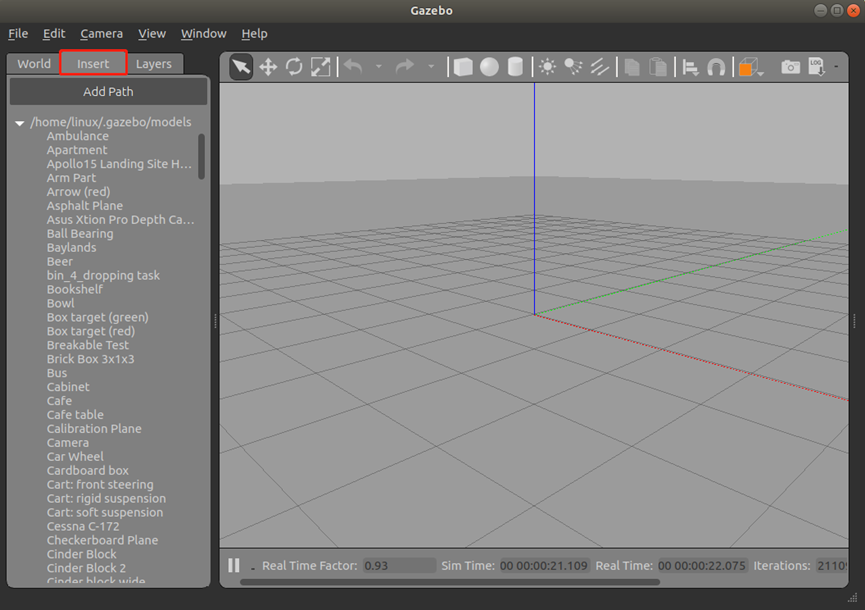Add a directional light

(x=600, y=67)
